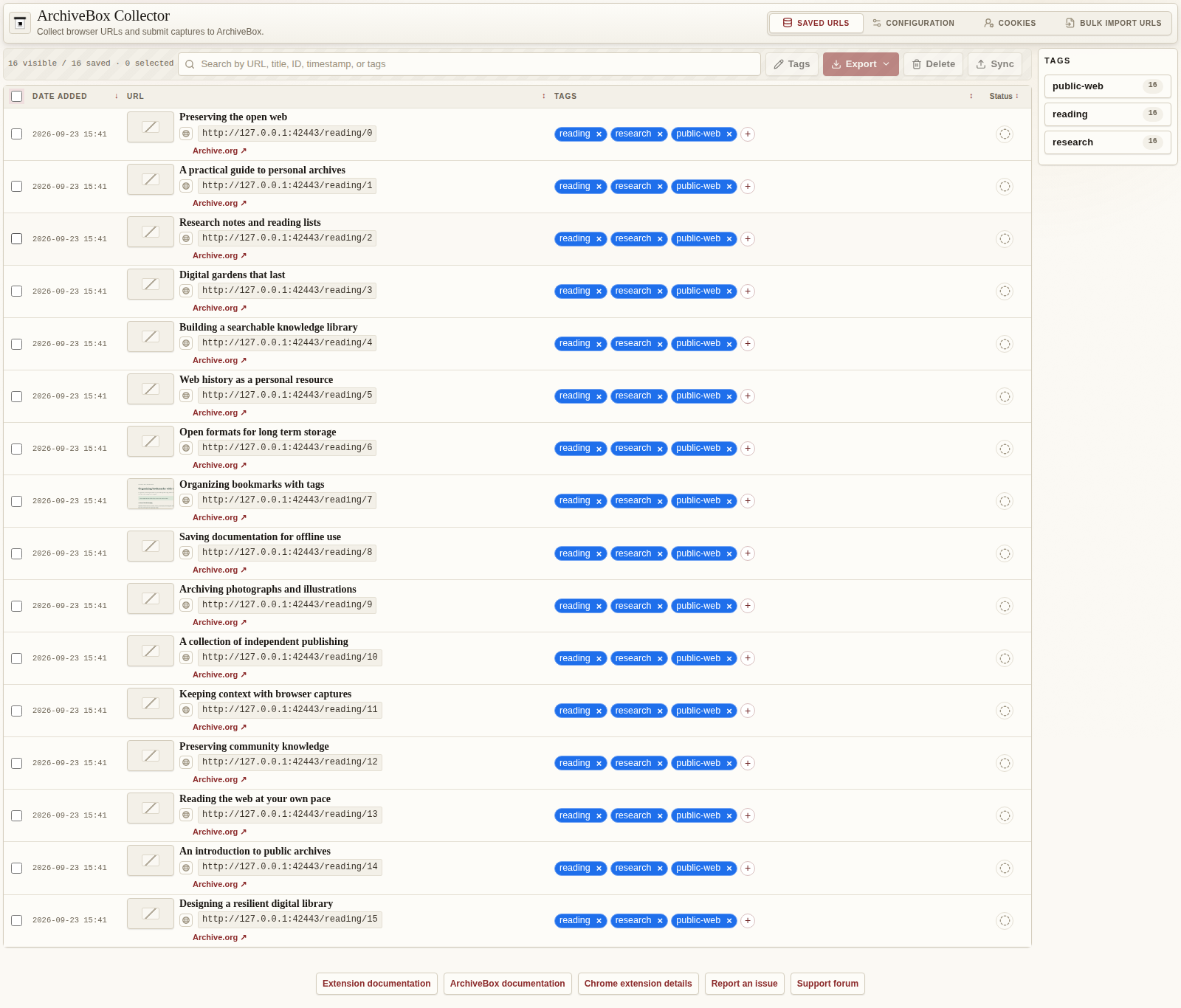Select the Designing a resilient digital library checkbox
Viewport: 1181px width, 1008px height.
point(16,920)
